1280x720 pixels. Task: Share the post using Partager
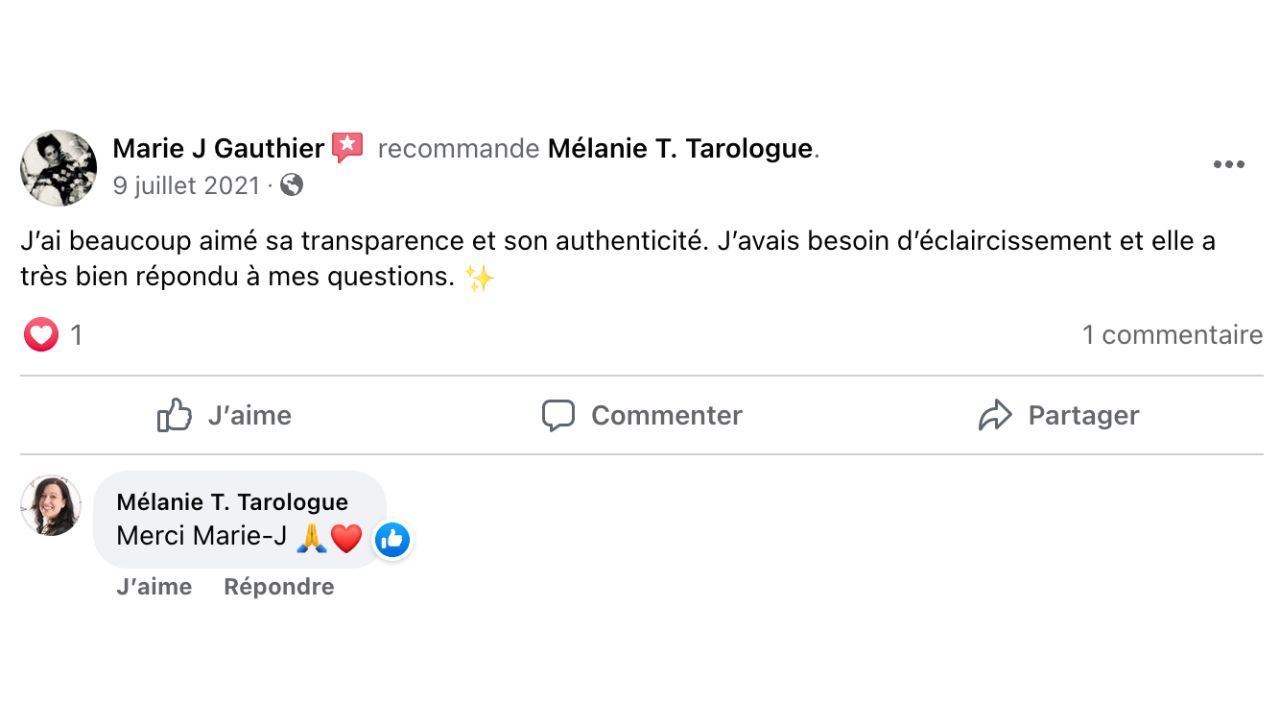click(1058, 415)
